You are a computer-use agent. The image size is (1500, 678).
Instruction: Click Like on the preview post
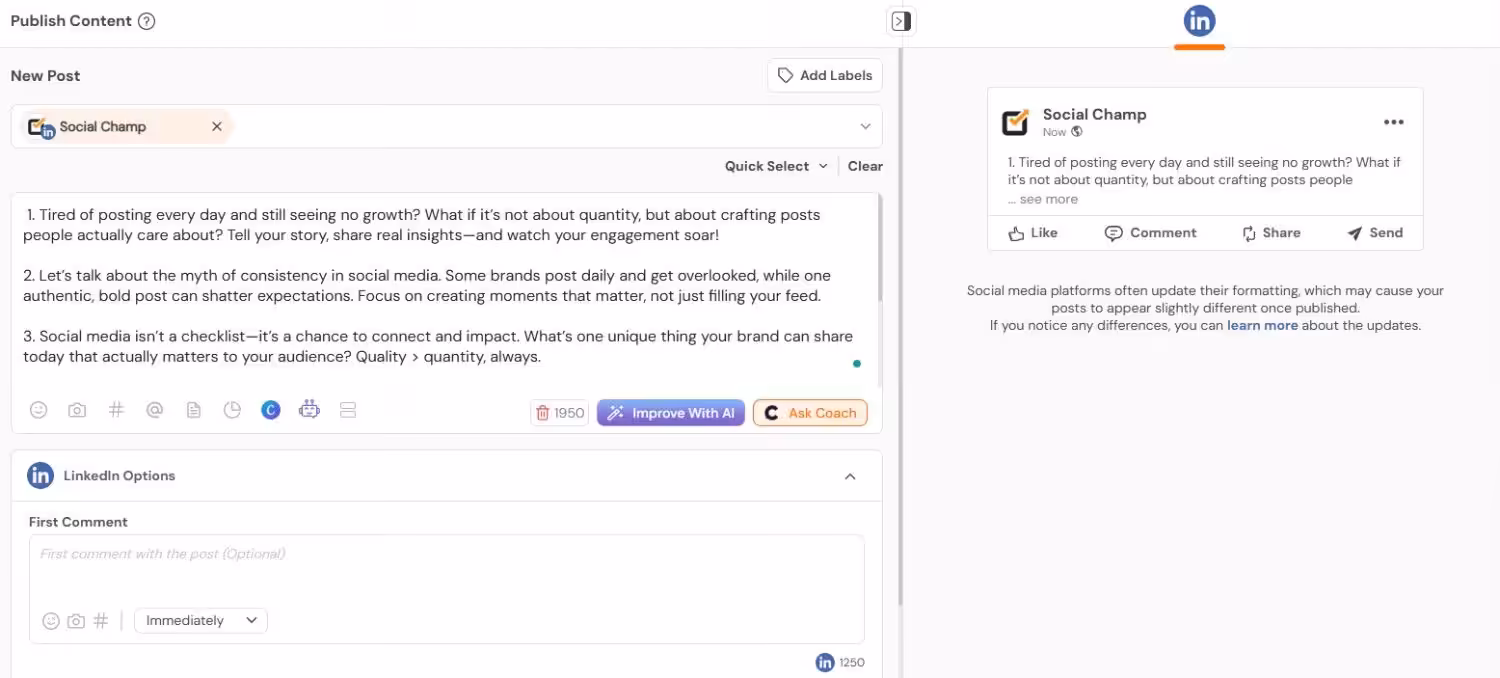tap(1033, 233)
